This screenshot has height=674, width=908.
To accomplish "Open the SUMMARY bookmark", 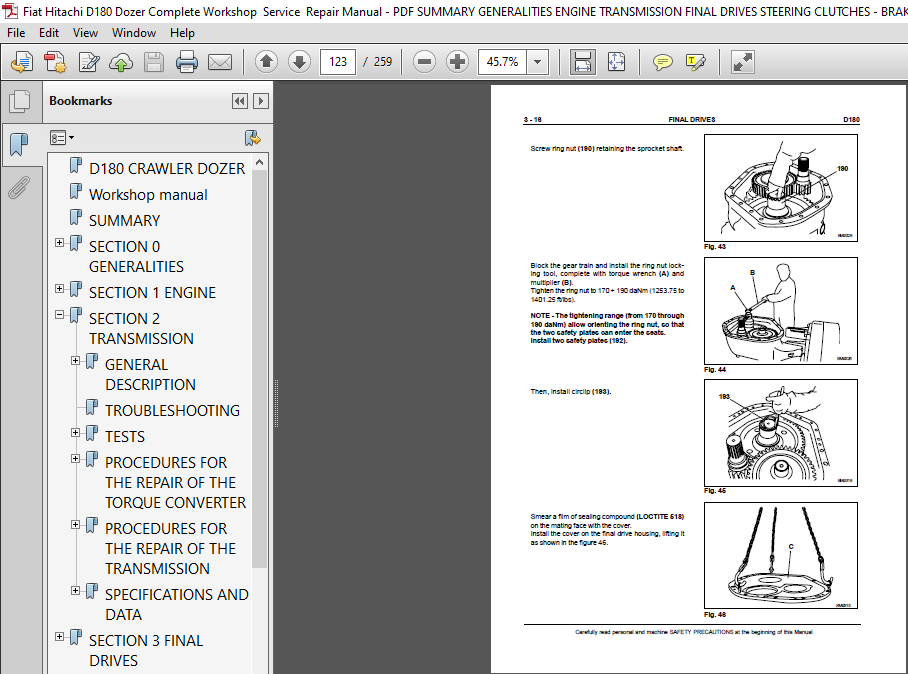I will click(x=125, y=221).
